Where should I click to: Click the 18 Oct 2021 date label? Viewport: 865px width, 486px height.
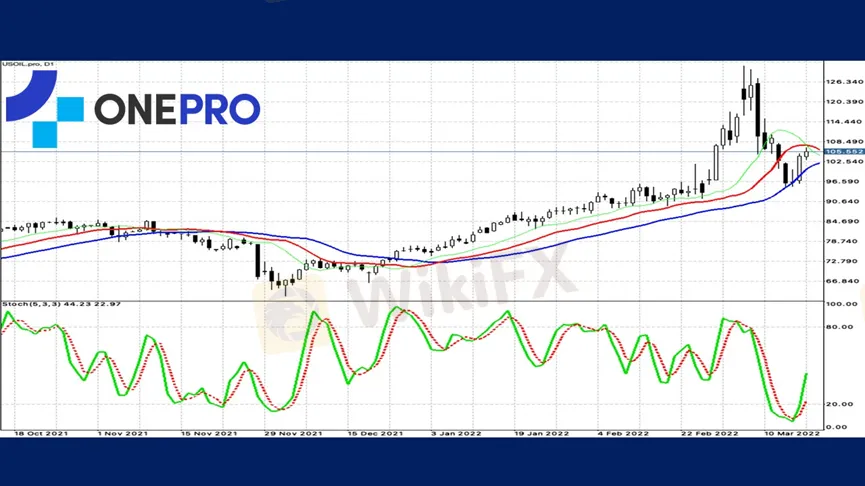[41, 434]
